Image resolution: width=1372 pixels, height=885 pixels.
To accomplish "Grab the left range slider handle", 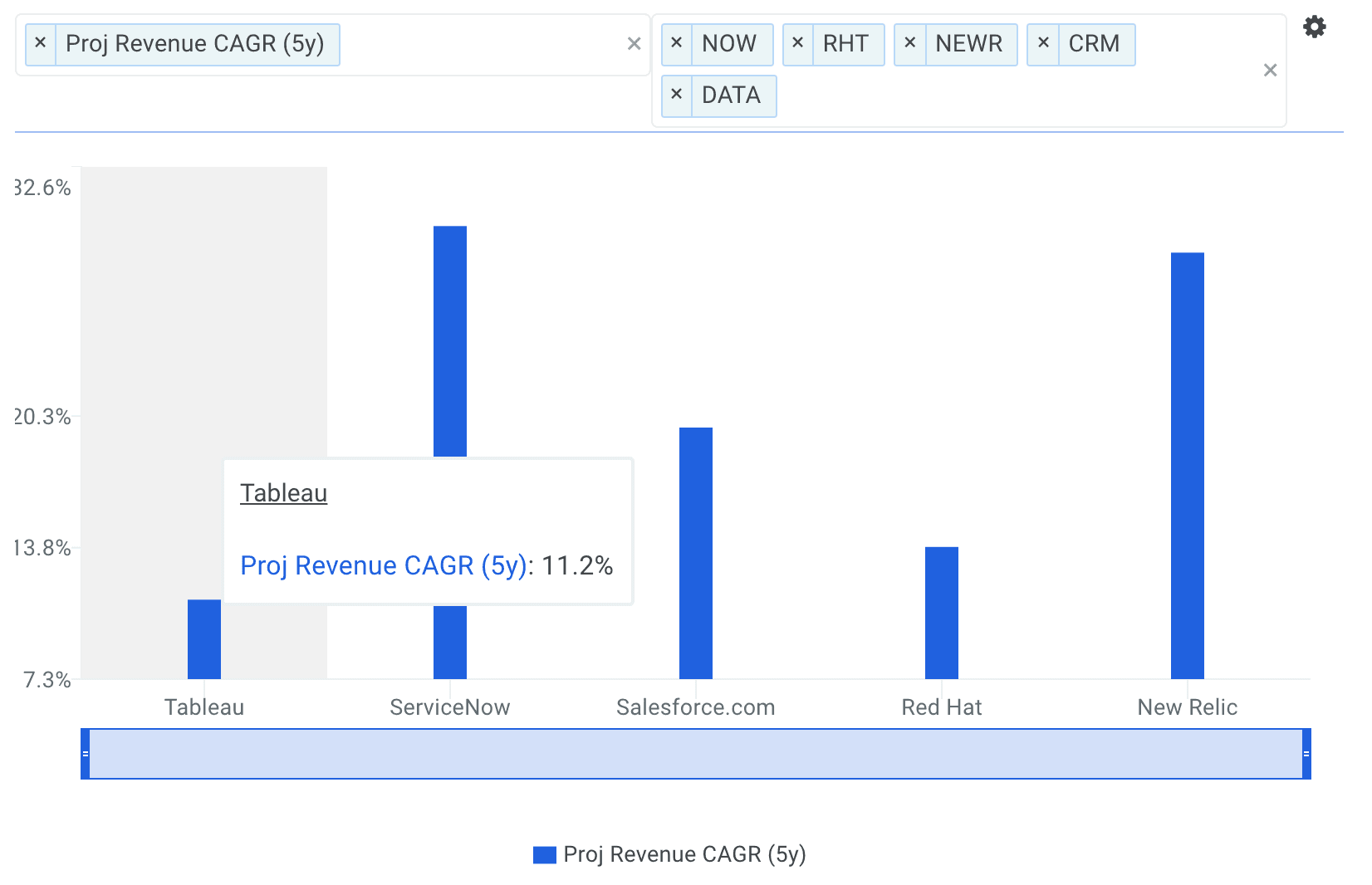I will pyautogui.click(x=85, y=754).
